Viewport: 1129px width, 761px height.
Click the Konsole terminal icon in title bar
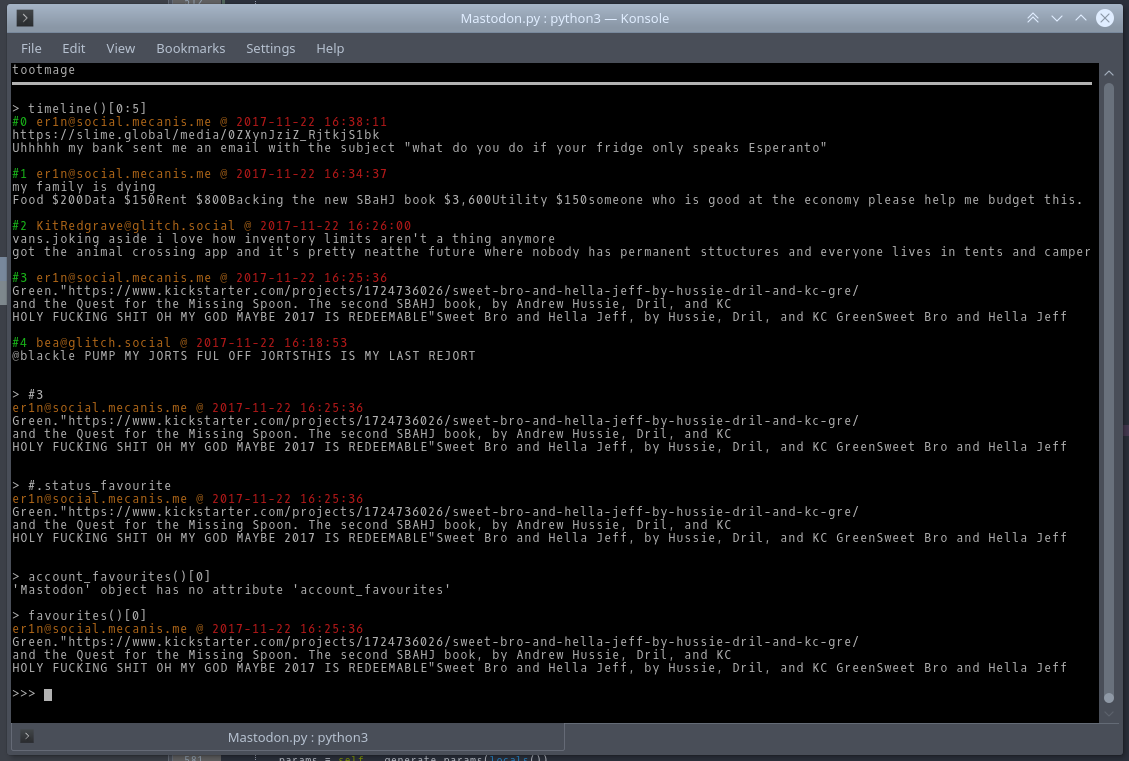point(25,18)
